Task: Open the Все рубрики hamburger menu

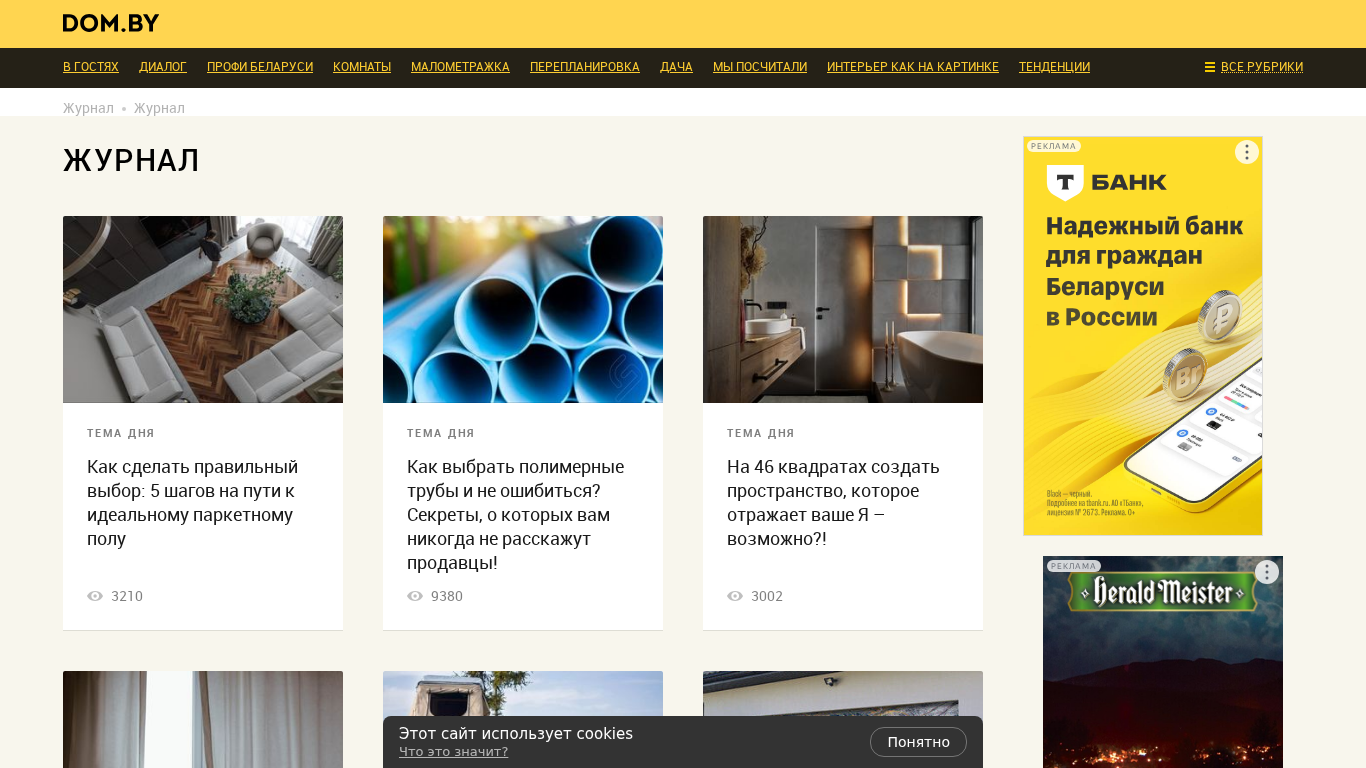Action: [1254, 67]
